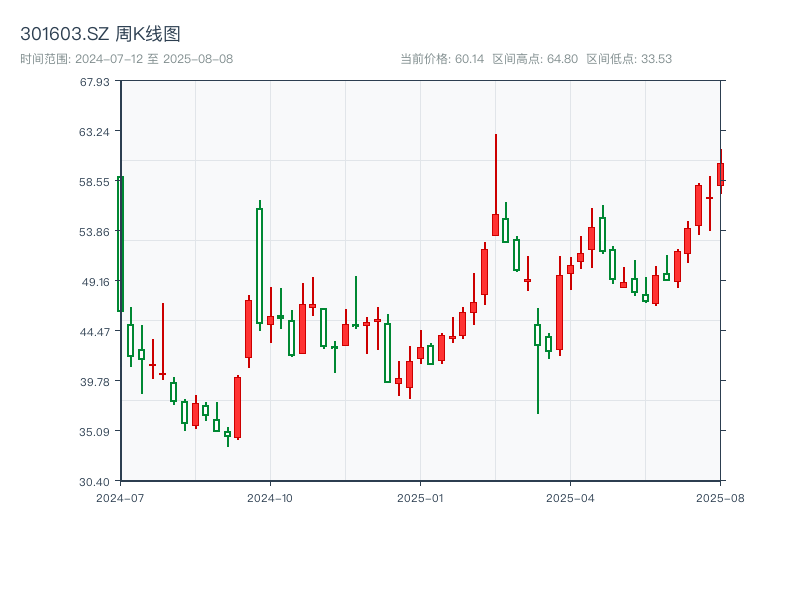This screenshot has height=600, width=800.
Task: Select the tall green candle before 2024-10
Action: click(260, 266)
